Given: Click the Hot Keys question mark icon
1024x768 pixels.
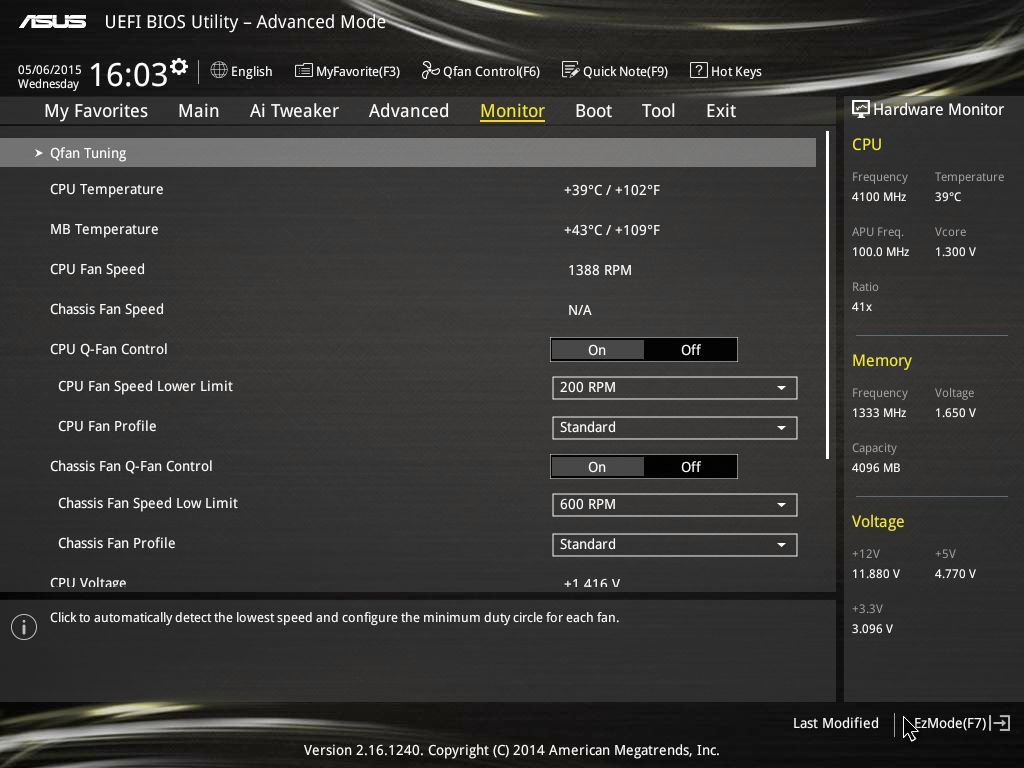Looking at the screenshot, I should 698,71.
